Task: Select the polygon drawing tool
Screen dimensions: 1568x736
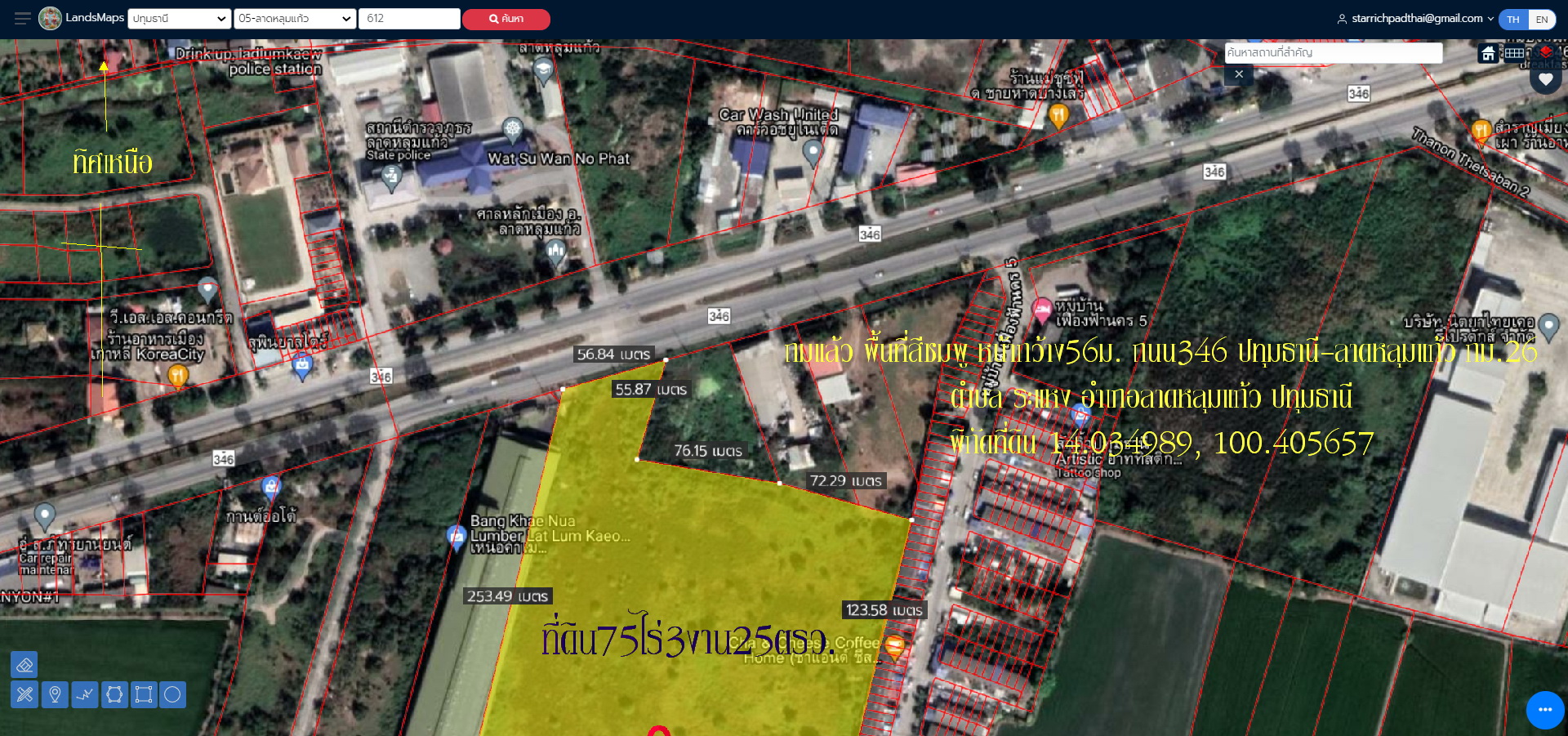Action: tap(114, 695)
